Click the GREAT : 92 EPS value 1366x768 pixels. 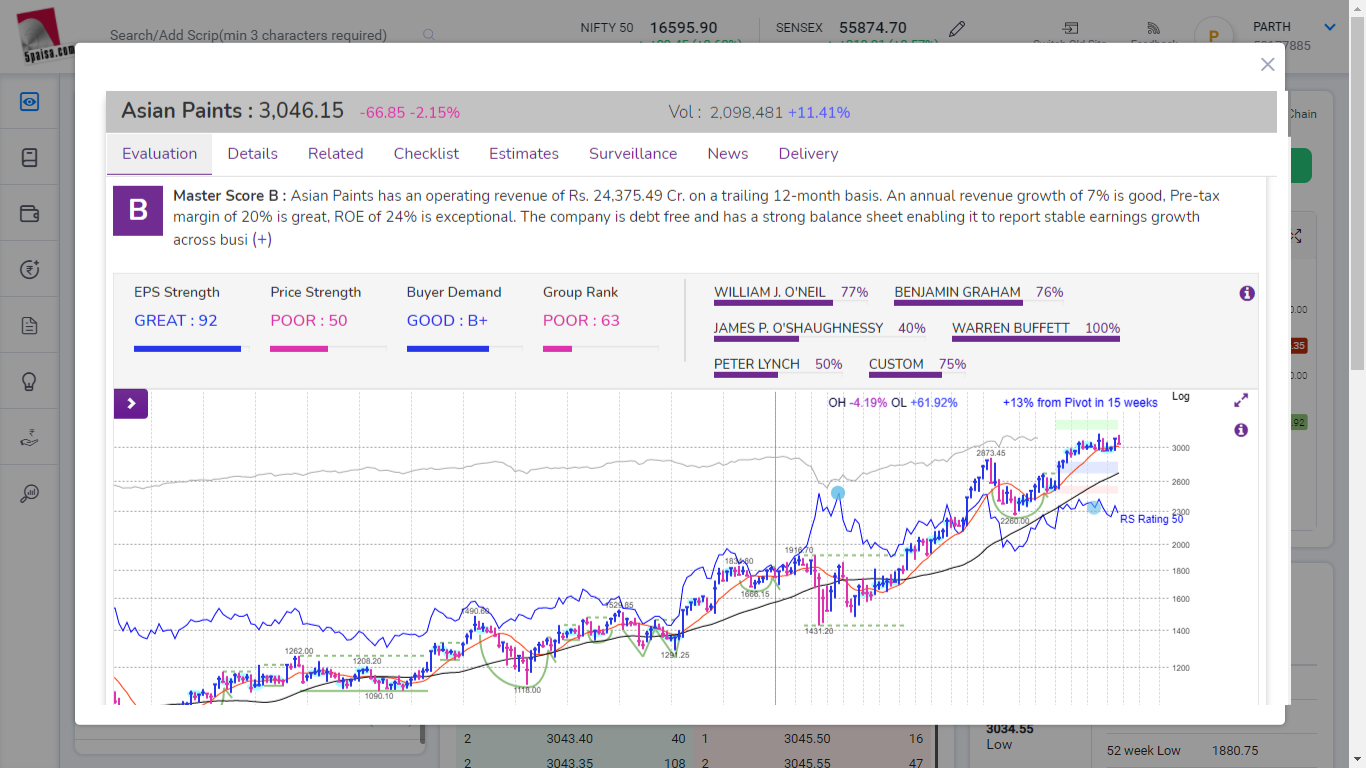pyautogui.click(x=175, y=321)
